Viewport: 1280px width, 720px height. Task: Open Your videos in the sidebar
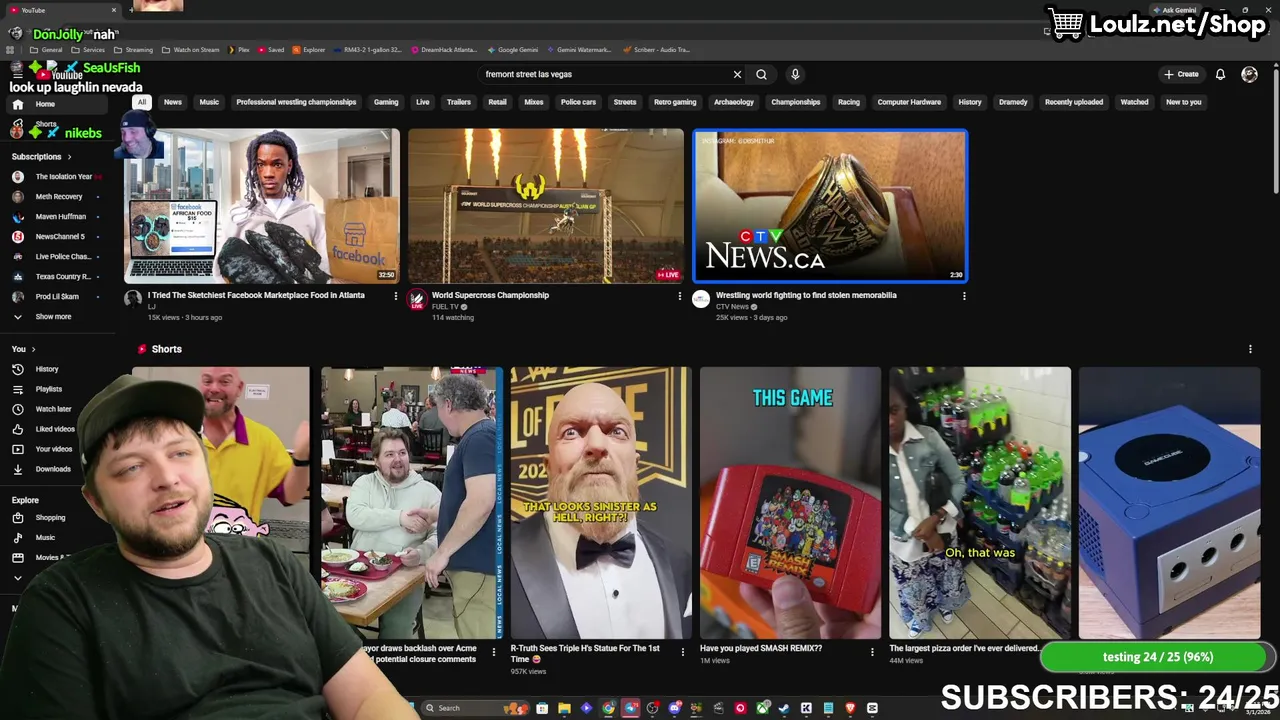tap(53, 449)
